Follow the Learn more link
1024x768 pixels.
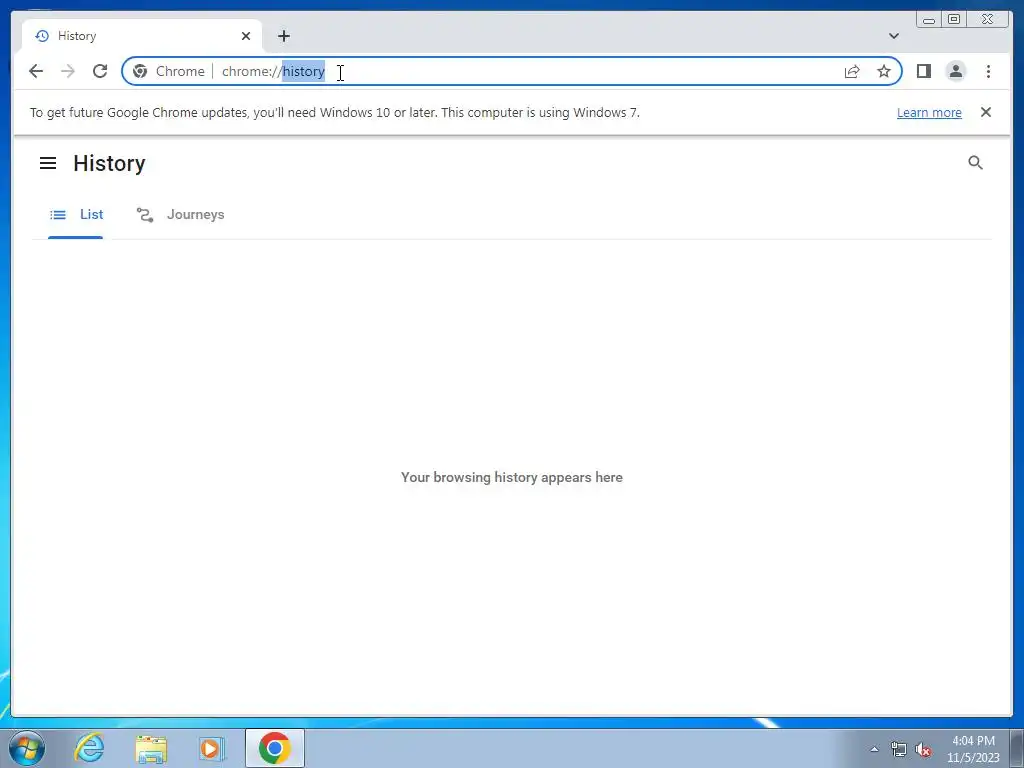coord(929,112)
